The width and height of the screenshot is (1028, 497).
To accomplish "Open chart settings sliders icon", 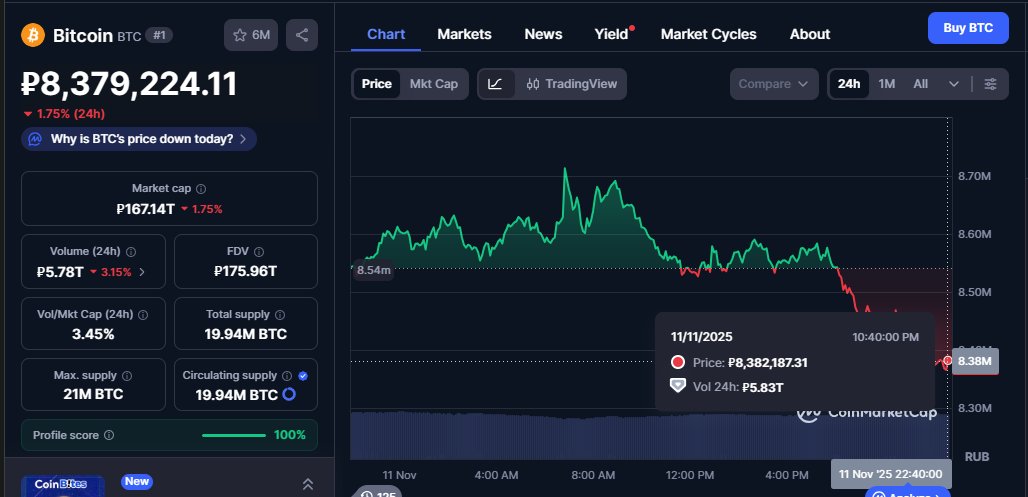I will (x=991, y=84).
